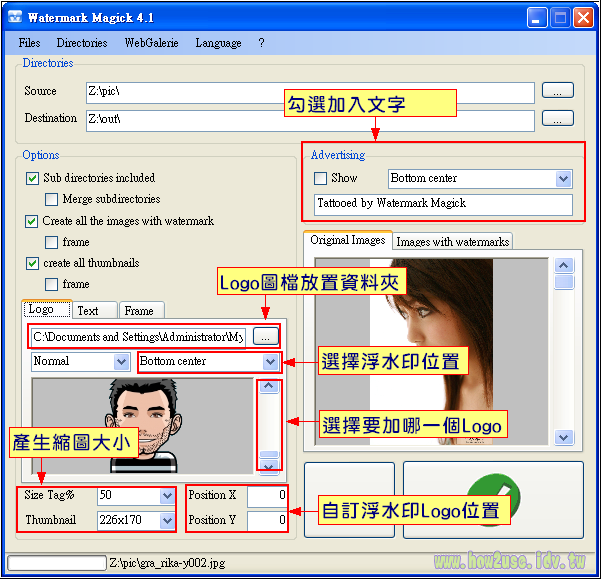The image size is (601, 579).
Task: Switch to the Frame tab
Action: [142, 310]
